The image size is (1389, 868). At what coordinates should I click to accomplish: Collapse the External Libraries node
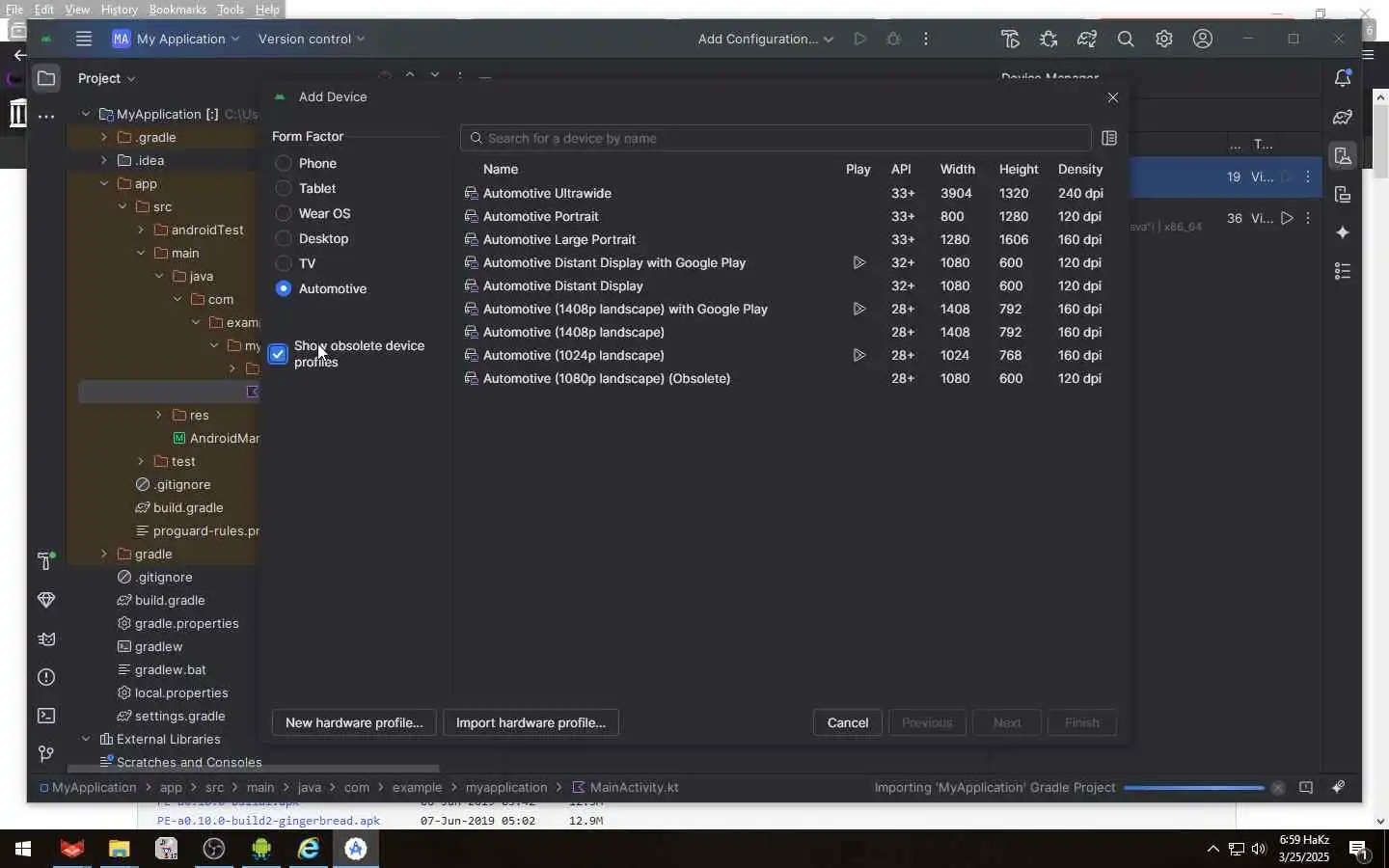[x=86, y=740]
